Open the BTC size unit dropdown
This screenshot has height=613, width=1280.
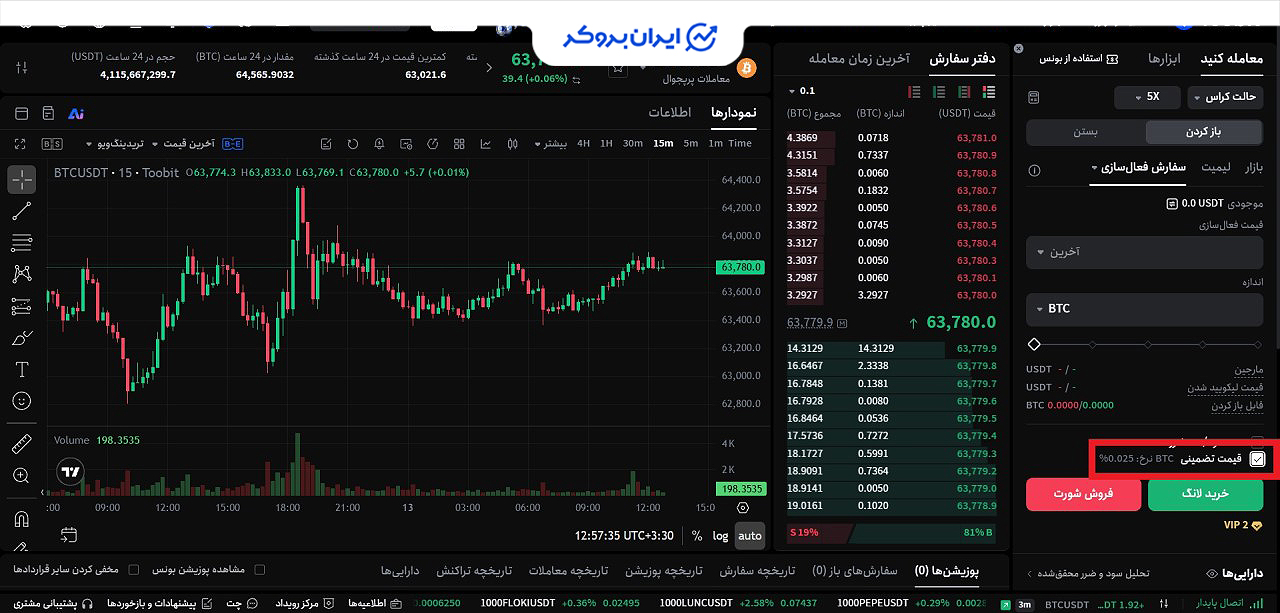tap(1146, 309)
